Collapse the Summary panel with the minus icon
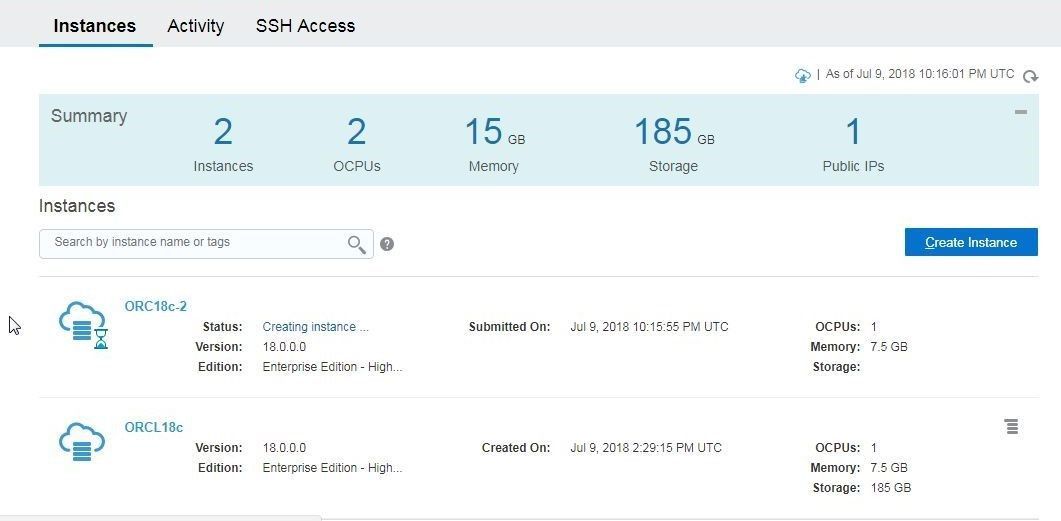The height and width of the screenshot is (521, 1061). coord(1020,112)
